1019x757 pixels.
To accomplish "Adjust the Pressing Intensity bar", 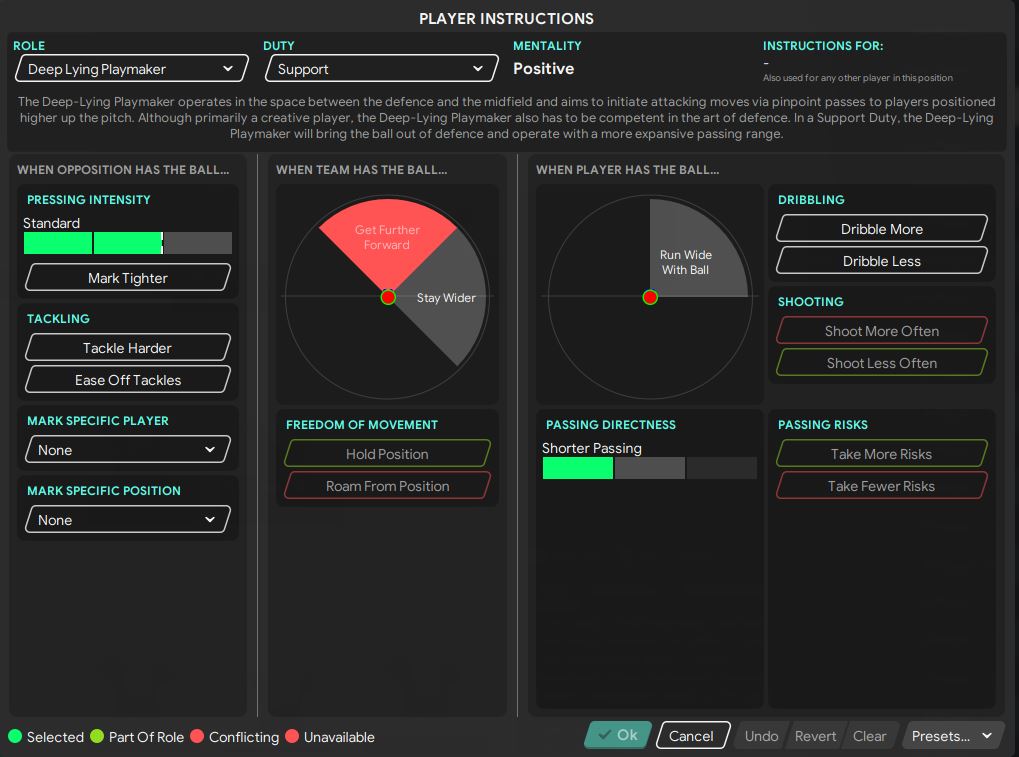I will [127, 243].
